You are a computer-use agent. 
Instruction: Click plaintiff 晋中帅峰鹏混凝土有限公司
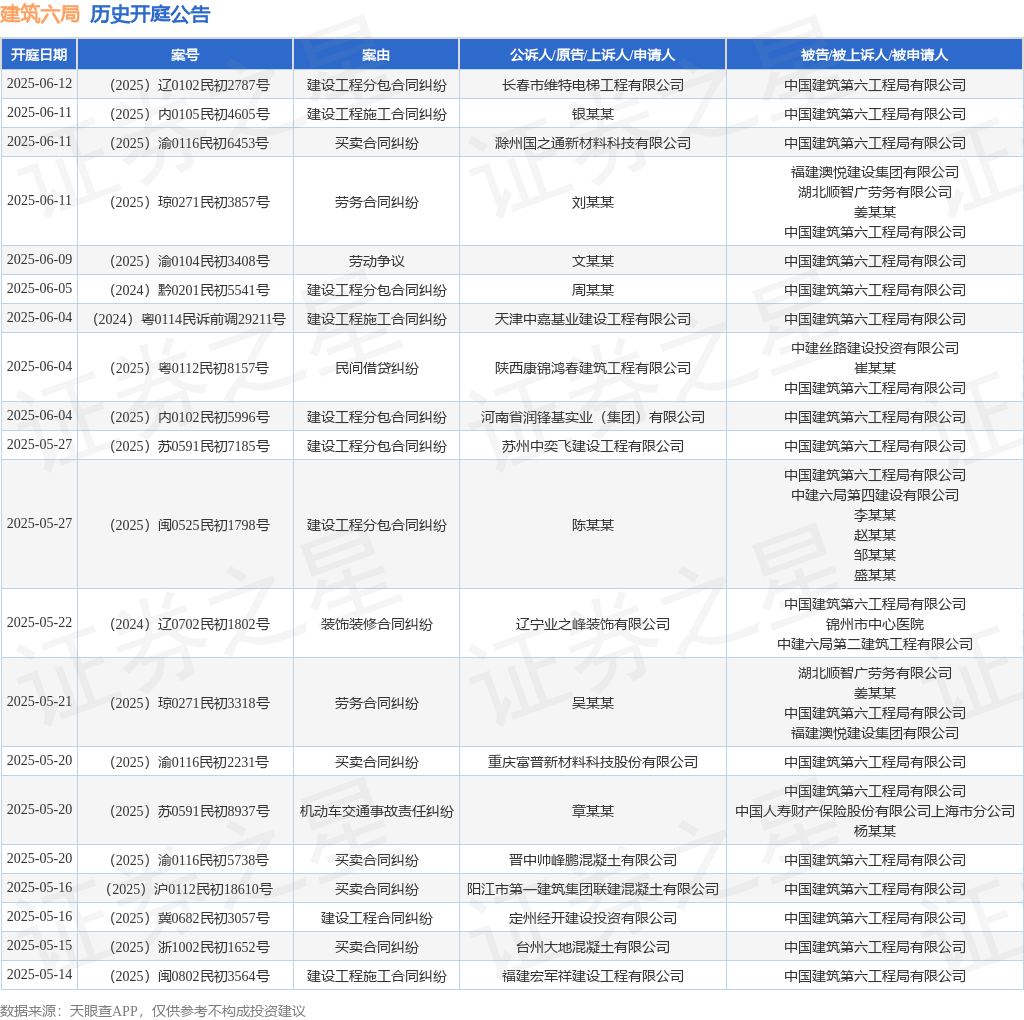pos(592,860)
